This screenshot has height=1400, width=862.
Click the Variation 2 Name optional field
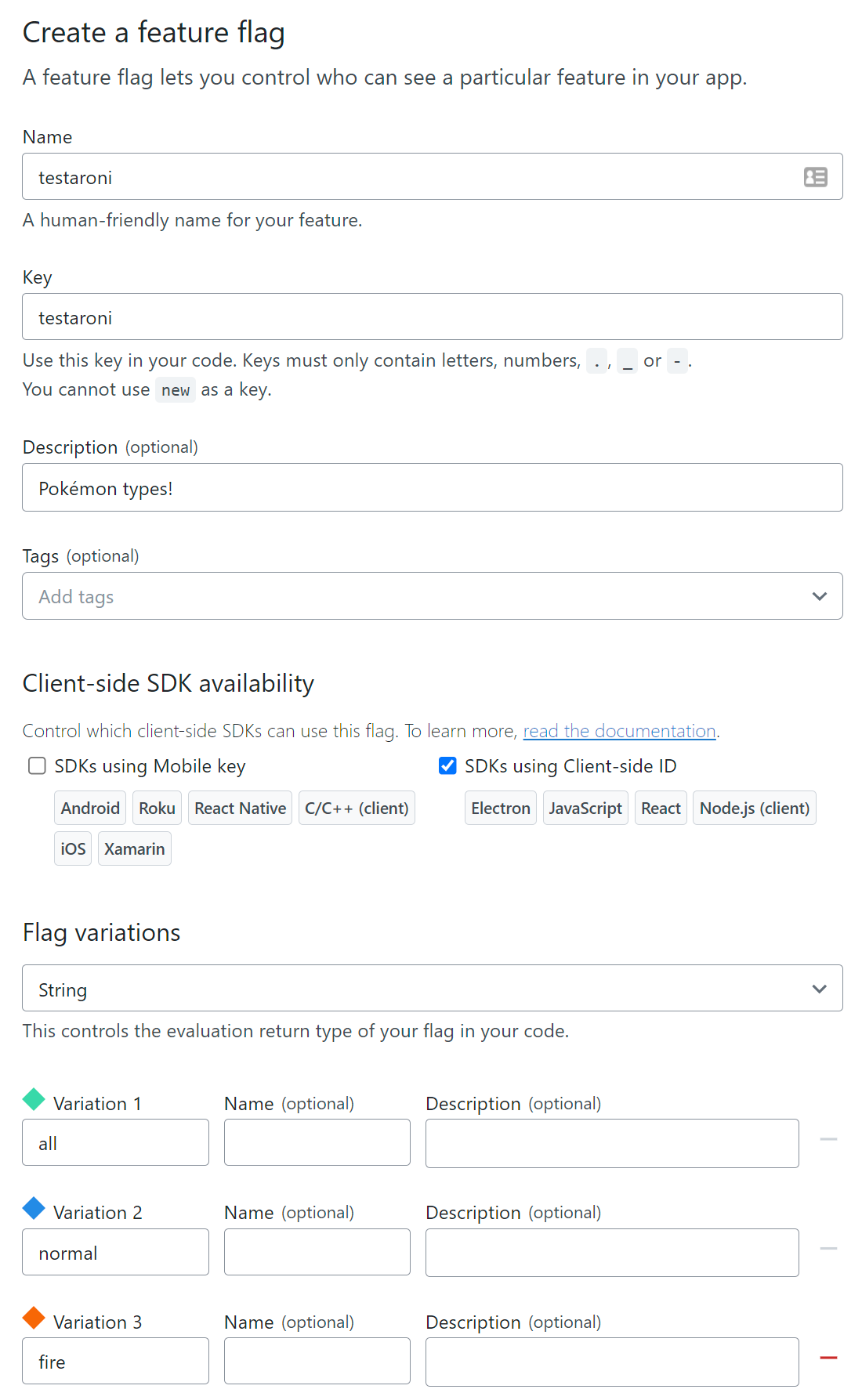pyautogui.click(x=317, y=1252)
